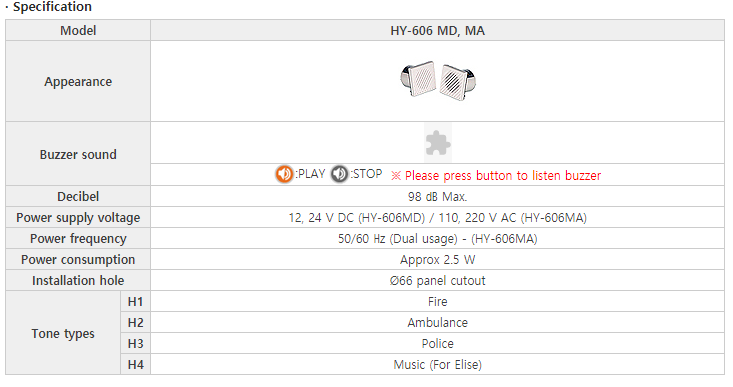Click the Music (For Elise) value
This screenshot has width=733, height=387.
coord(438,365)
